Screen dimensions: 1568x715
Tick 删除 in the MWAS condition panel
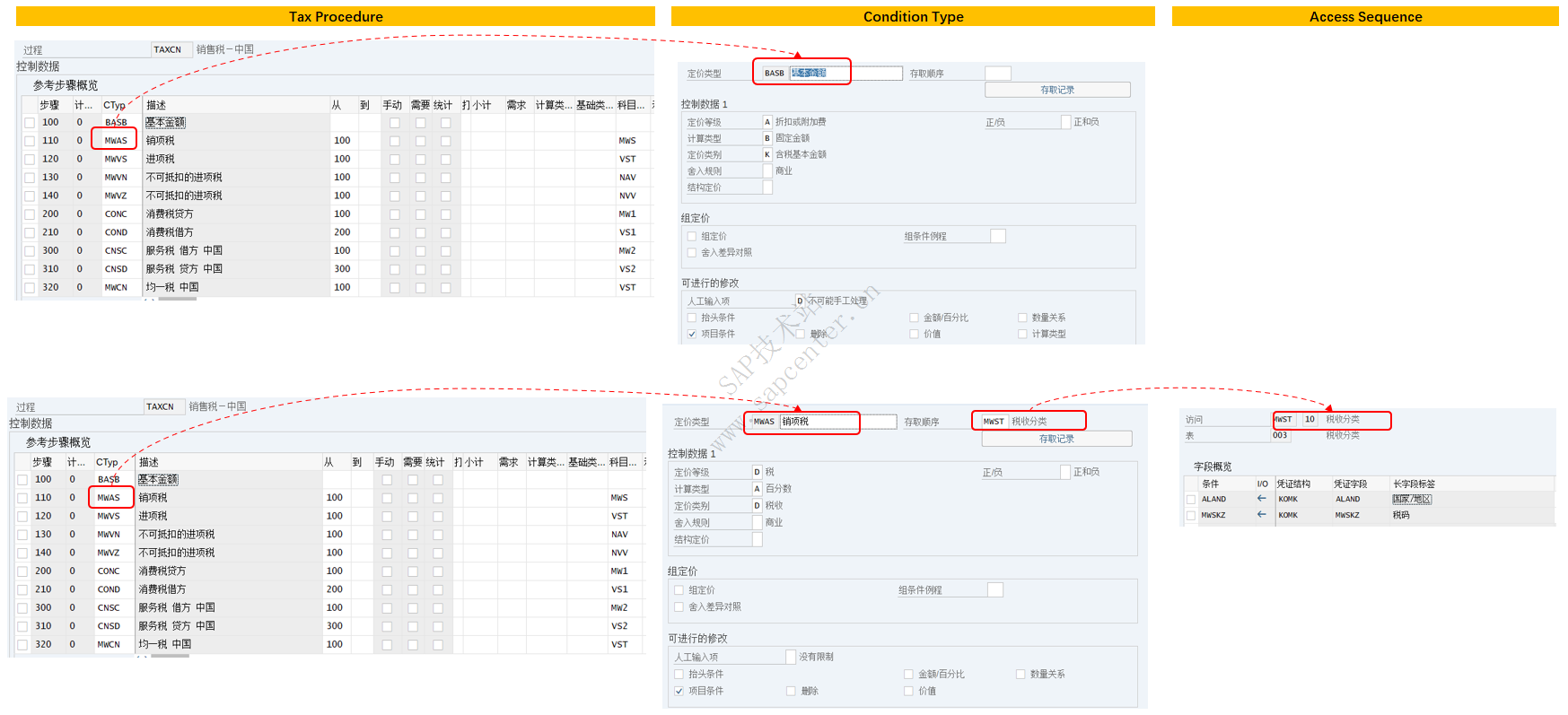pos(791,691)
